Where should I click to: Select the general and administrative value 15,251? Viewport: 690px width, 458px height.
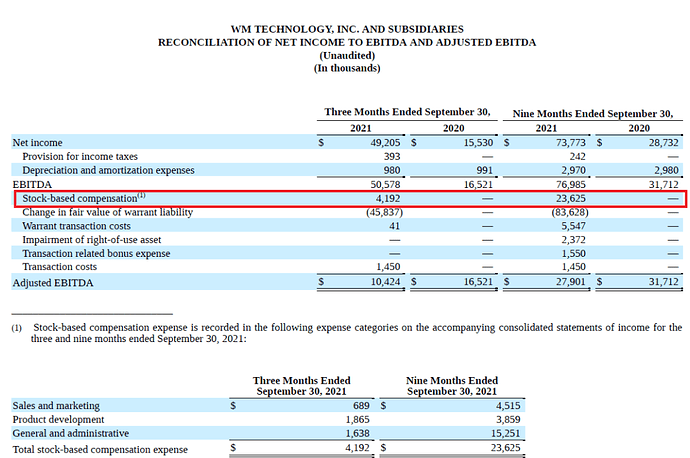pos(506,433)
